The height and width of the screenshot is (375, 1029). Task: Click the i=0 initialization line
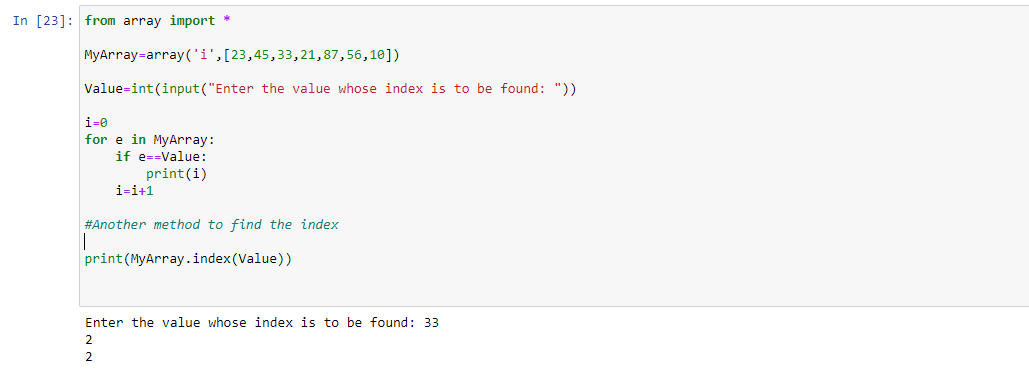[96, 122]
